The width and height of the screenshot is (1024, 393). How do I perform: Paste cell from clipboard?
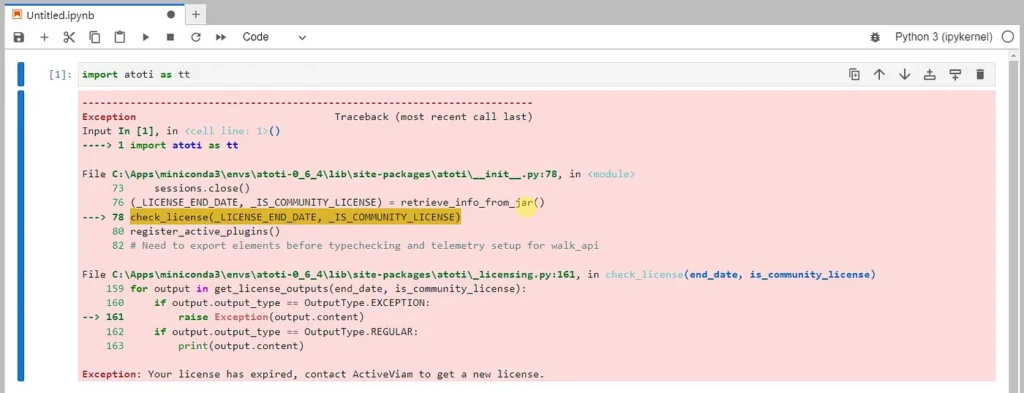[x=120, y=37]
